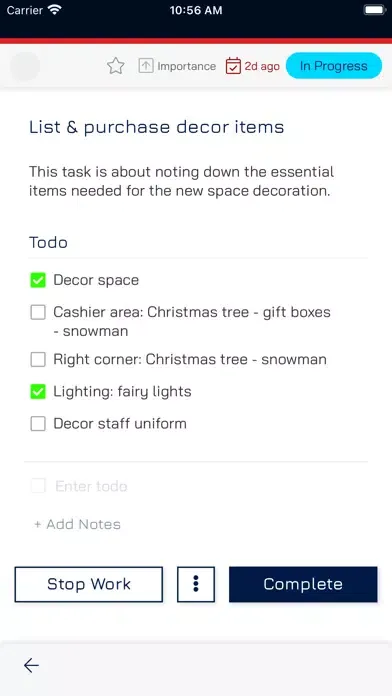This screenshot has width=392, height=696.
Task: Check the Cashier area todo item
Action: (38, 312)
